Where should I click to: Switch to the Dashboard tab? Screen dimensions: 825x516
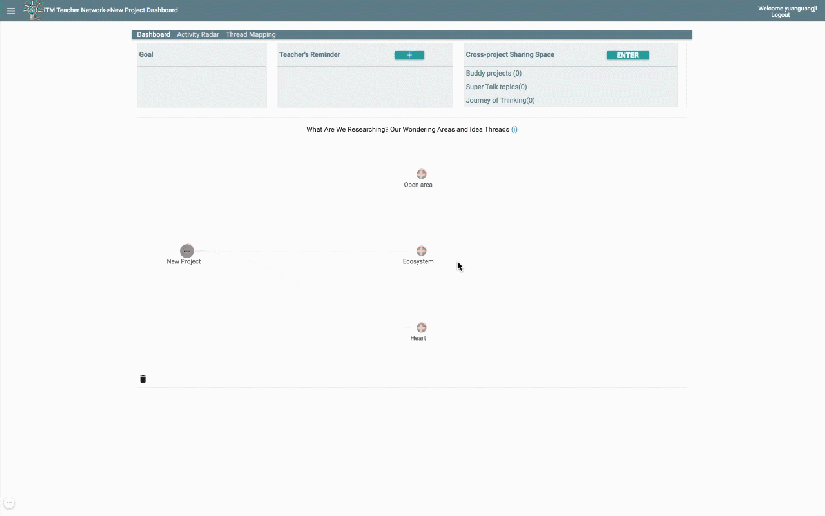(154, 35)
